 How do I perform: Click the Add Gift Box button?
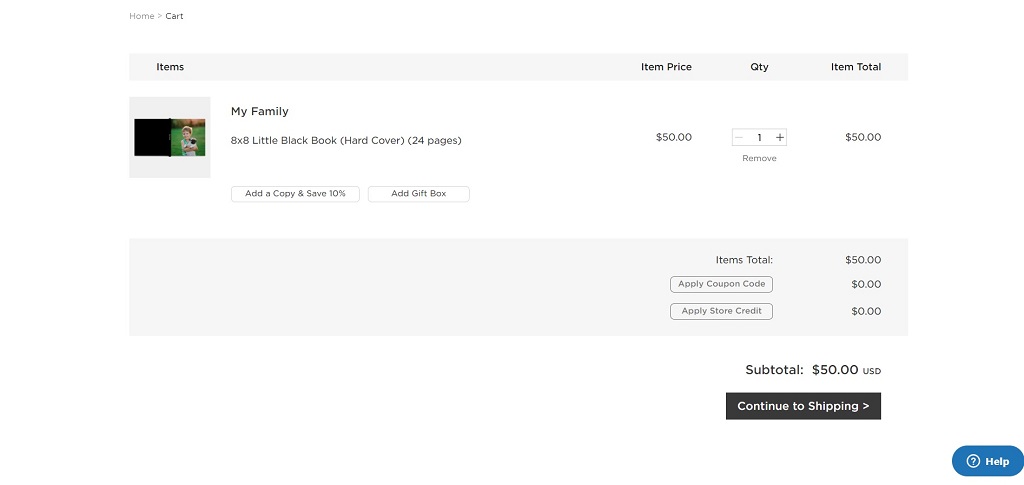419,194
